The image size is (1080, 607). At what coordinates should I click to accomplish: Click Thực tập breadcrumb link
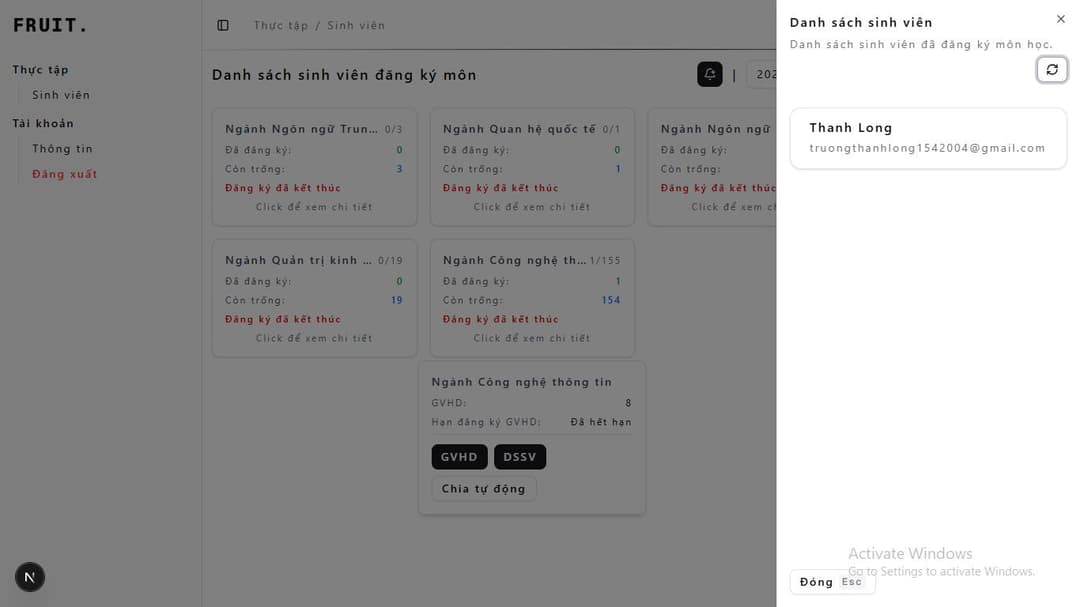pos(281,25)
